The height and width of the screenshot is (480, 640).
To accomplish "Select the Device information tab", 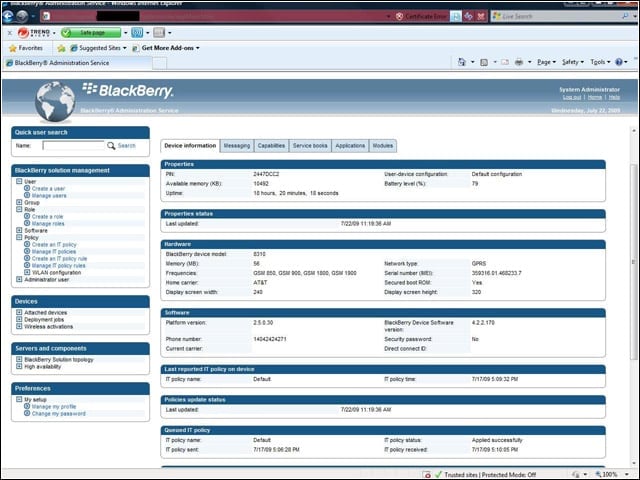I will (x=190, y=146).
